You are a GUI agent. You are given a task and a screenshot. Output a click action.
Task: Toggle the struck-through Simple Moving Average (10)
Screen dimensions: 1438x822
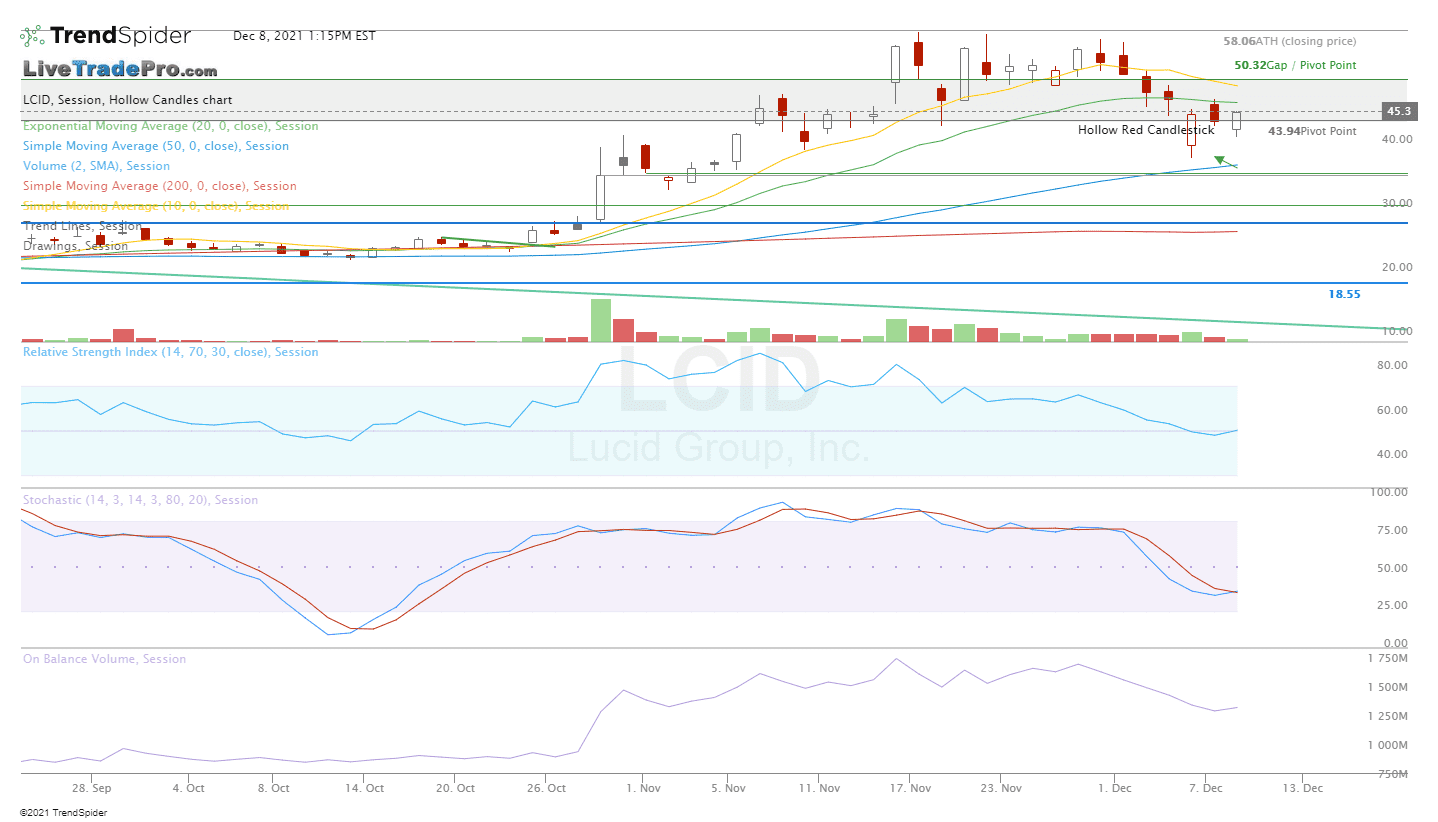(158, 206)
